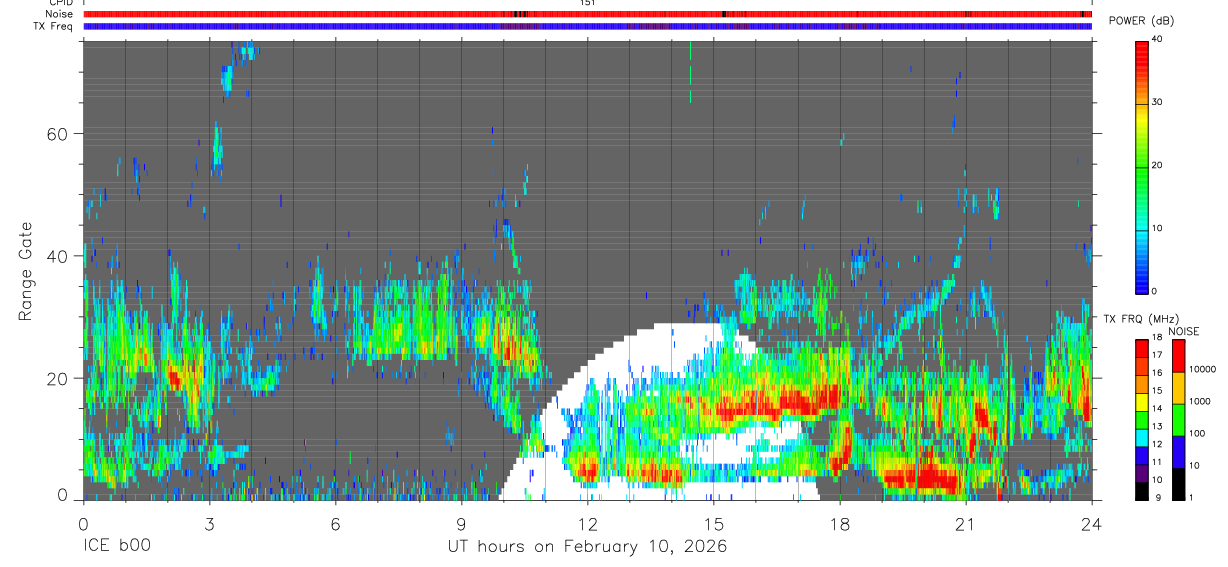Select the 40 tick on power colorbar
The height and width of the screenshot is (567, 1228).
coord(1158,39)
